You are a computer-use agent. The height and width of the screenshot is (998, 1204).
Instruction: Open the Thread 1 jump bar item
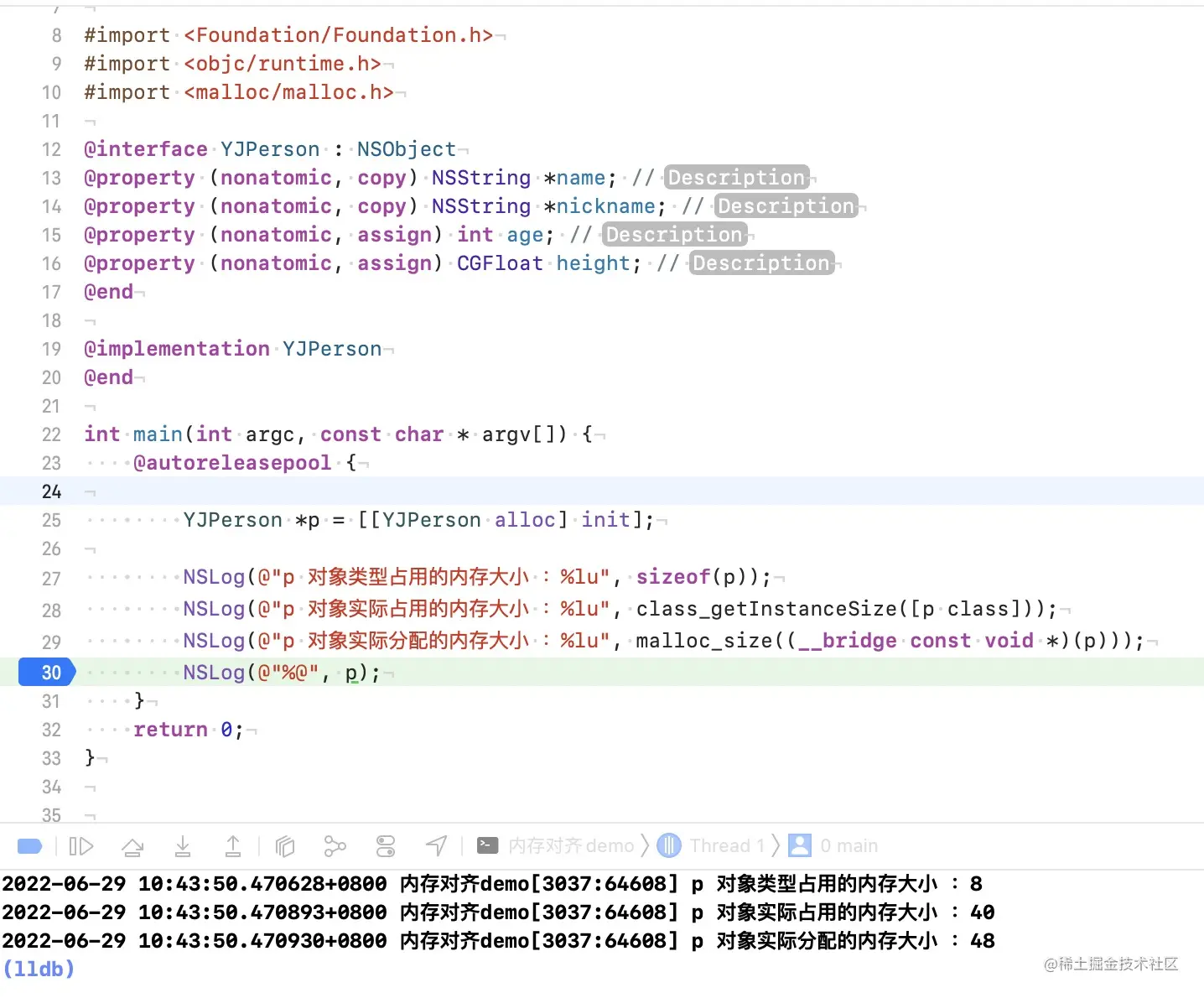click(x=727, y=845)
